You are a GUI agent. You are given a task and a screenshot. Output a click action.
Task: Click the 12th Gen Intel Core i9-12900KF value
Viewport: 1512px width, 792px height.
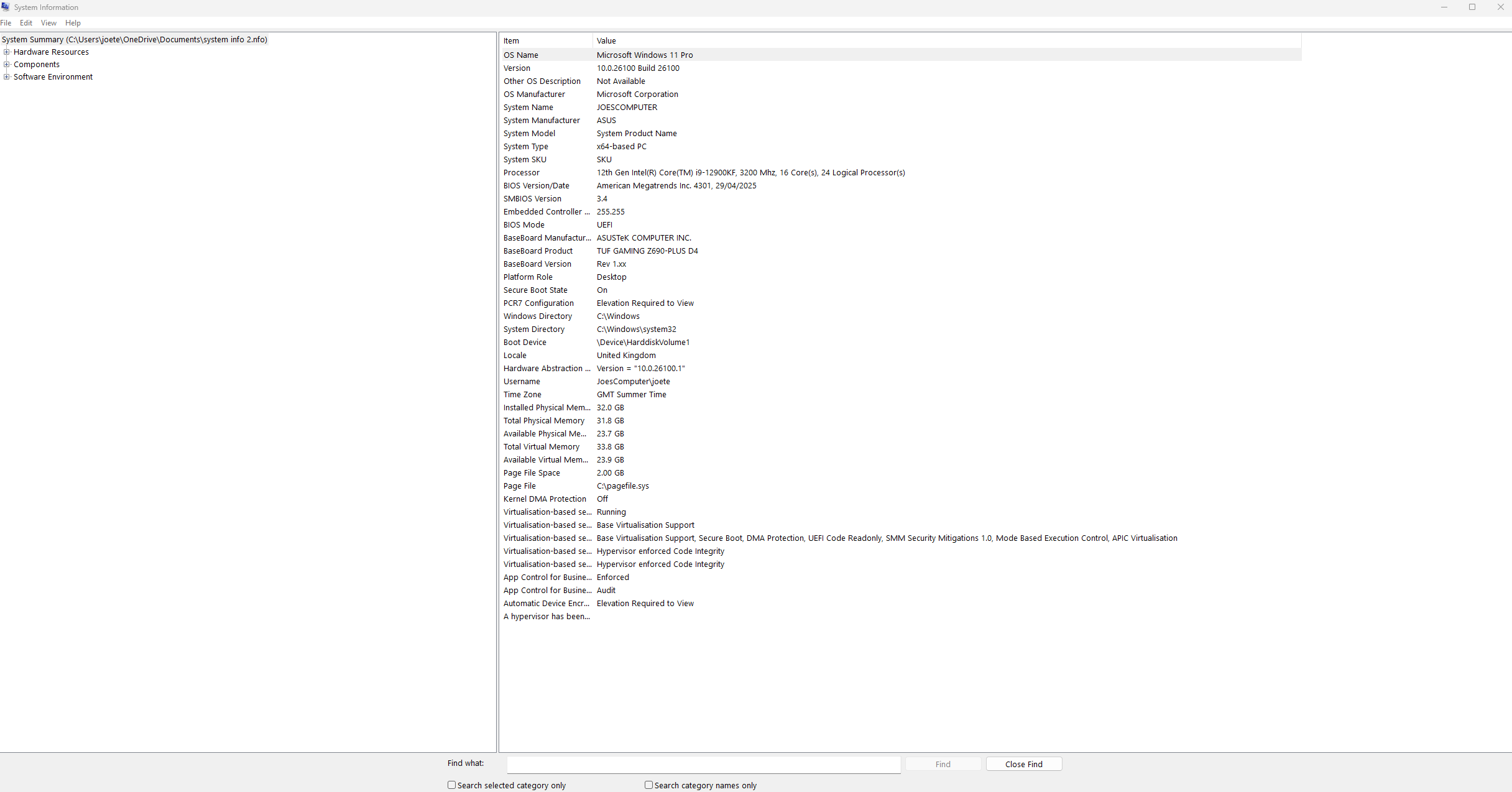tap(751, 173)
